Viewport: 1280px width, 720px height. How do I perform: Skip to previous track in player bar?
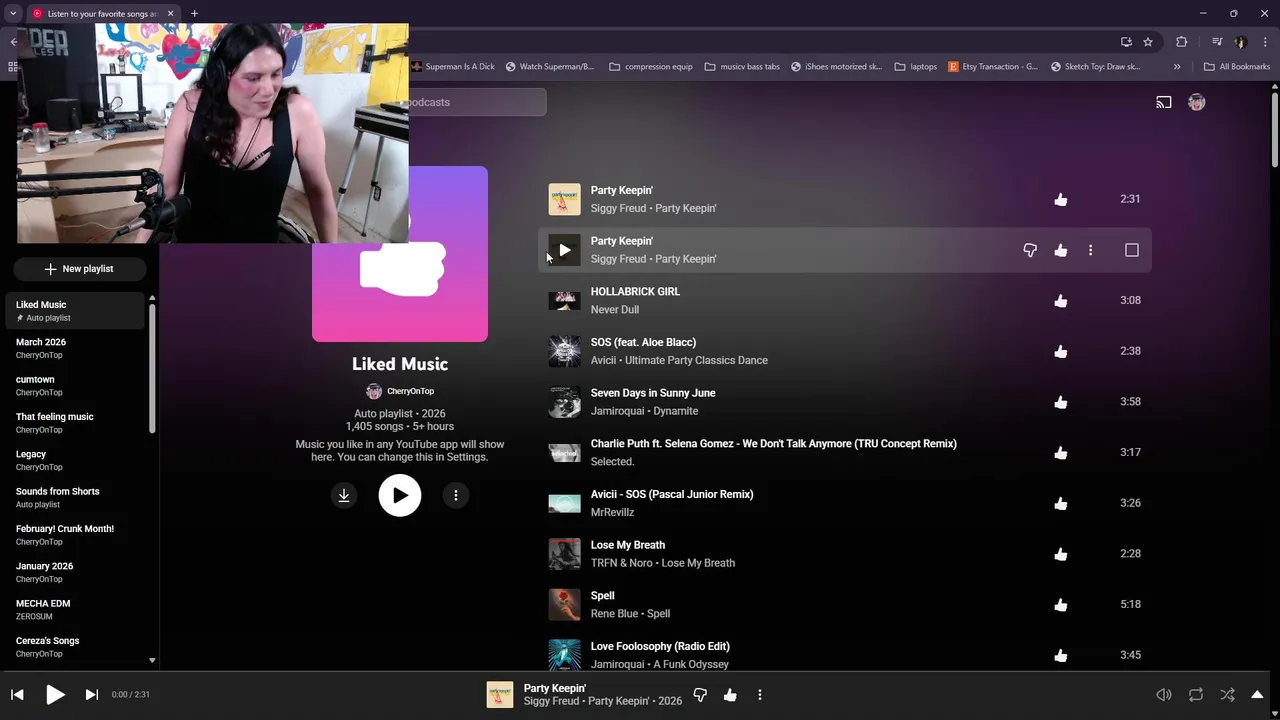17,694
